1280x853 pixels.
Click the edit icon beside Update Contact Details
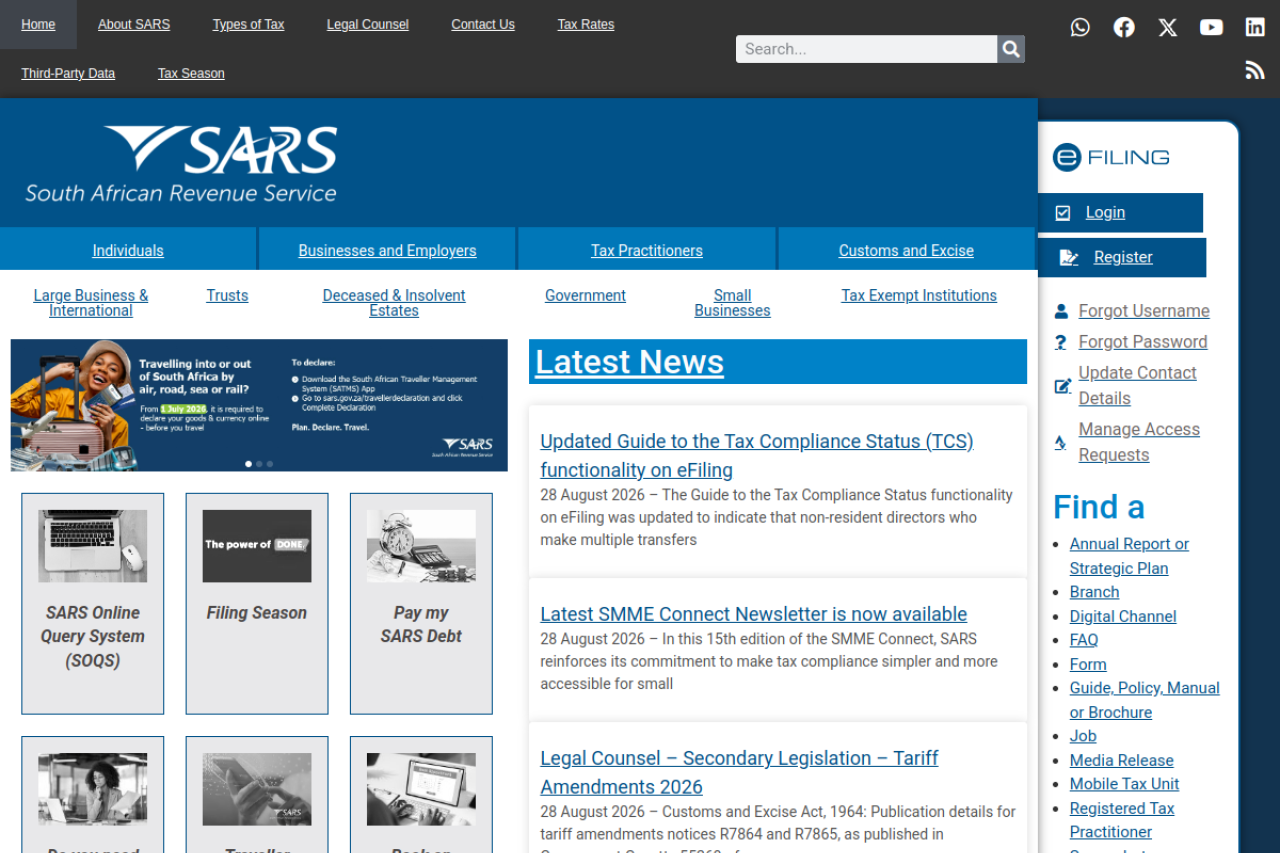pyautogui.click(x=1062, y=386)
